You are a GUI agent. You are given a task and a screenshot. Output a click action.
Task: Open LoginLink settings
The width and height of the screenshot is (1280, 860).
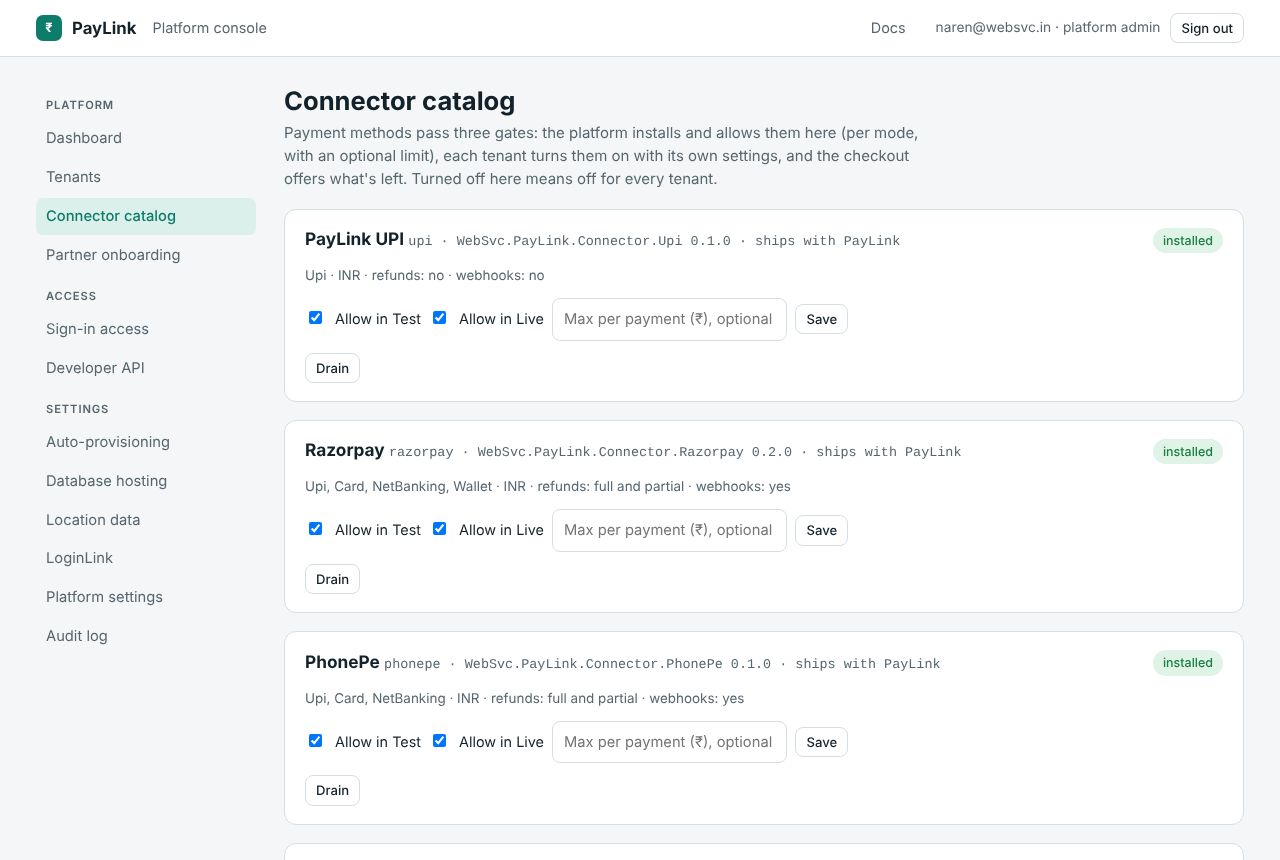pyautogui.click(x=146, y=558)
